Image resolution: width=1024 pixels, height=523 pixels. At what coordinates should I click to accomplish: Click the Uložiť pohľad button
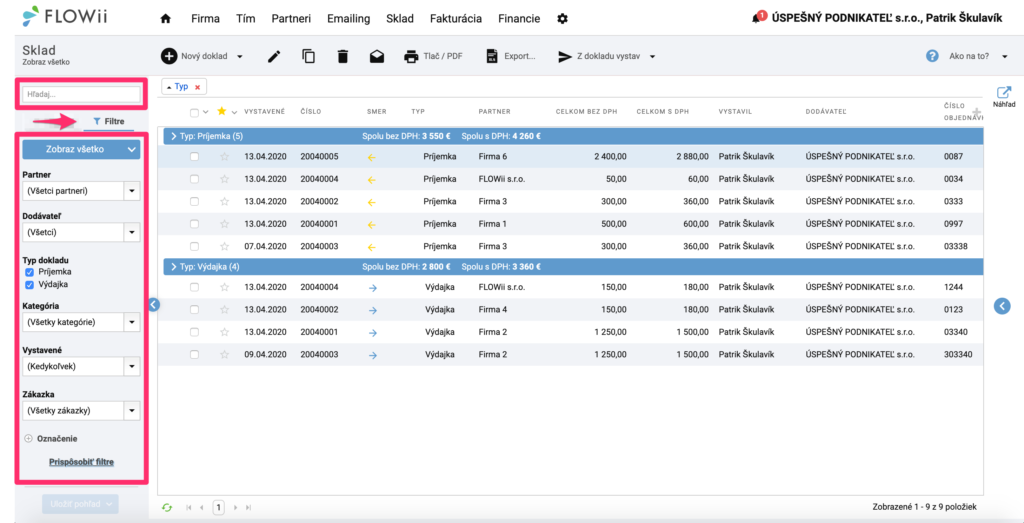coord(81,503)
